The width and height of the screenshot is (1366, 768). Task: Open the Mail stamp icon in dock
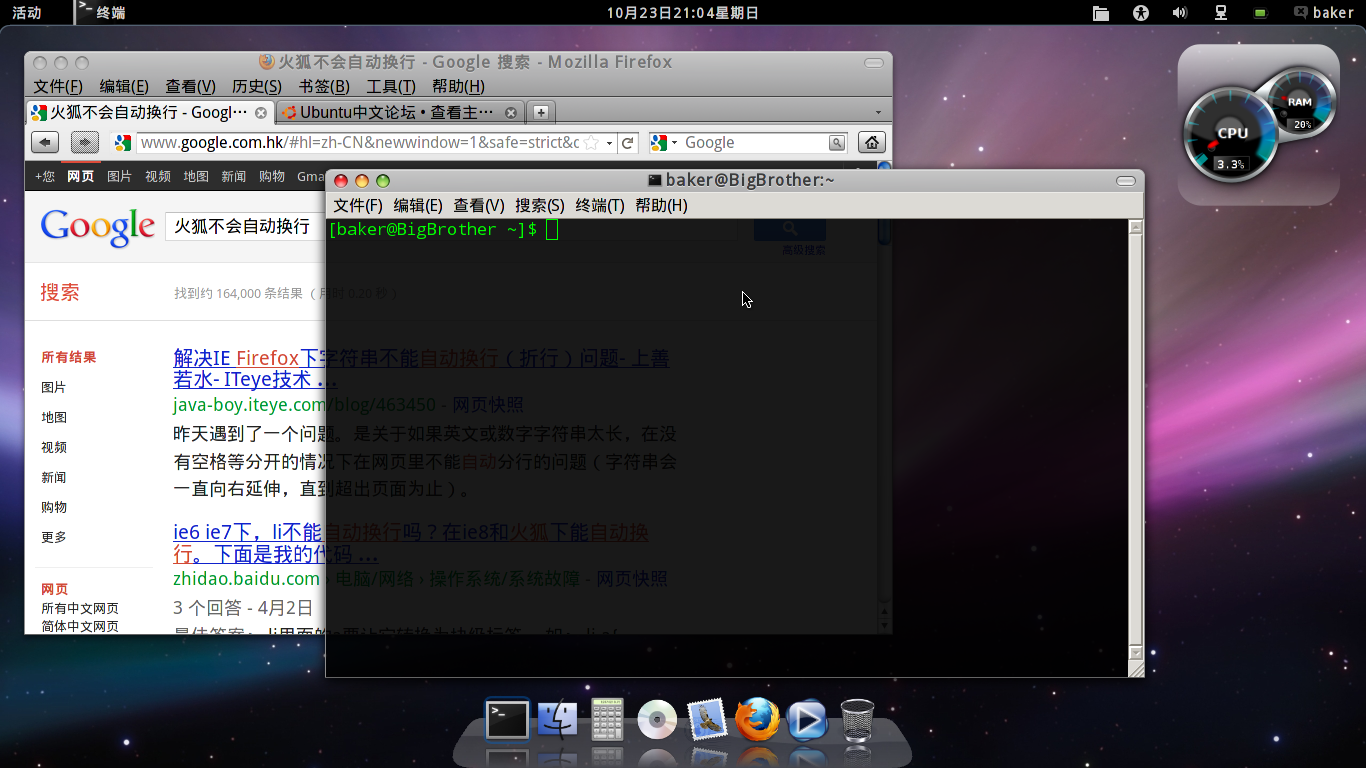[x=707, y=719]
